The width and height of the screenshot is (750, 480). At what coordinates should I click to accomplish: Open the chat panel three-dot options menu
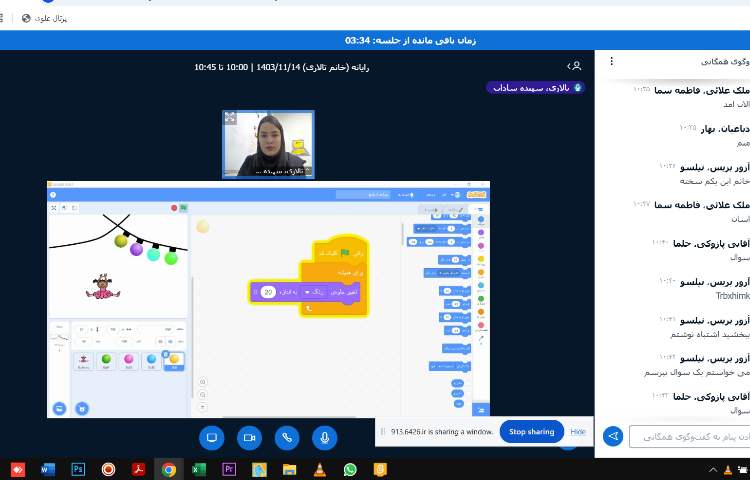click(610, 62)
